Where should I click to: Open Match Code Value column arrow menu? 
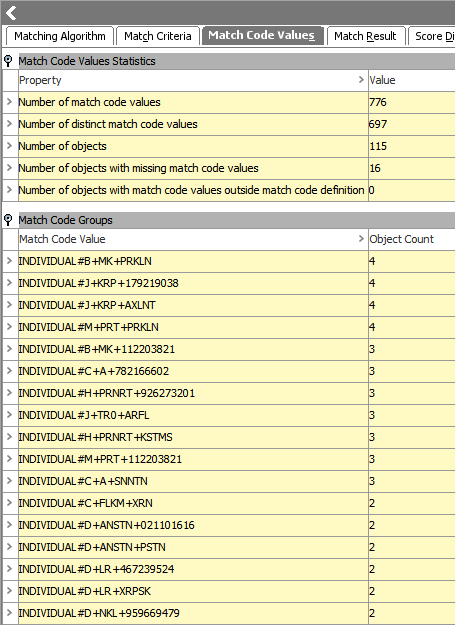(361, 239)
